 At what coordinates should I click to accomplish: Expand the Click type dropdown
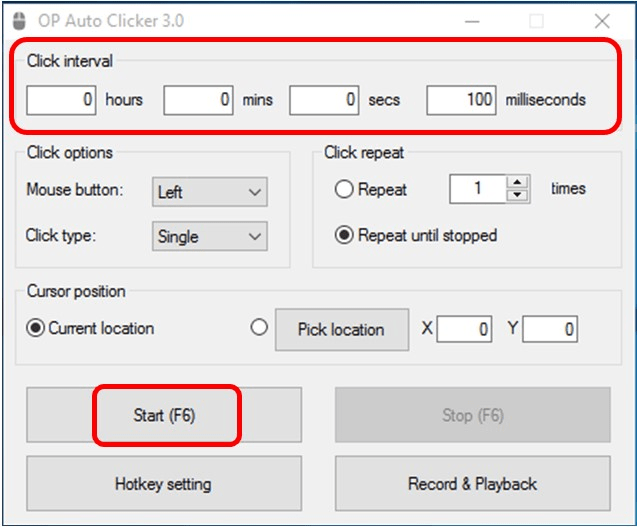point(210,237)
